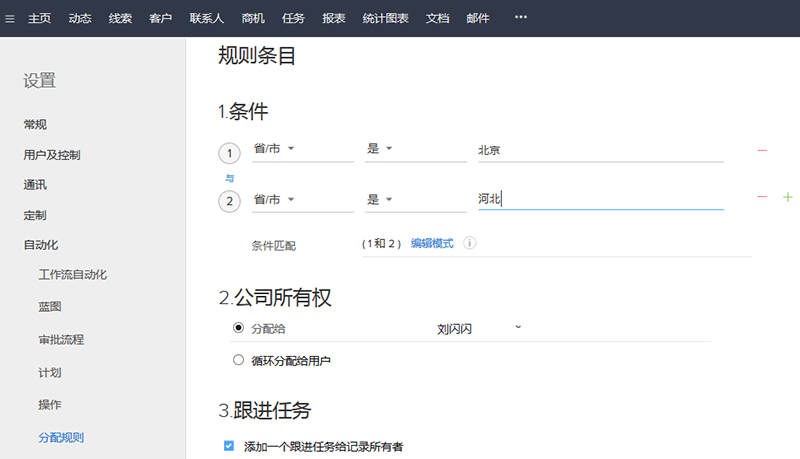Select the 循环分配给用户 radio button
800x459 pixels.
pos(238,360)
